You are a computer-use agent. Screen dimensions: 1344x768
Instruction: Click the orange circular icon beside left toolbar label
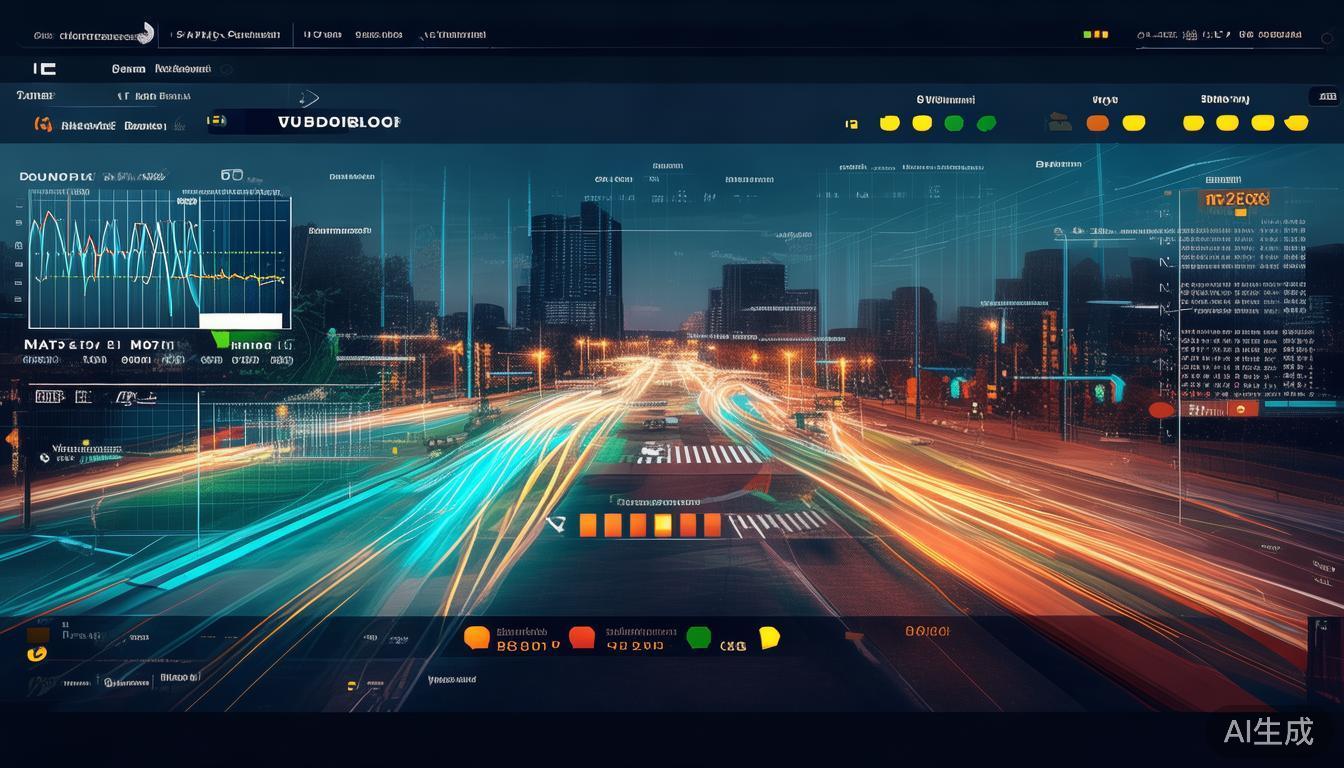pos(43,125)
